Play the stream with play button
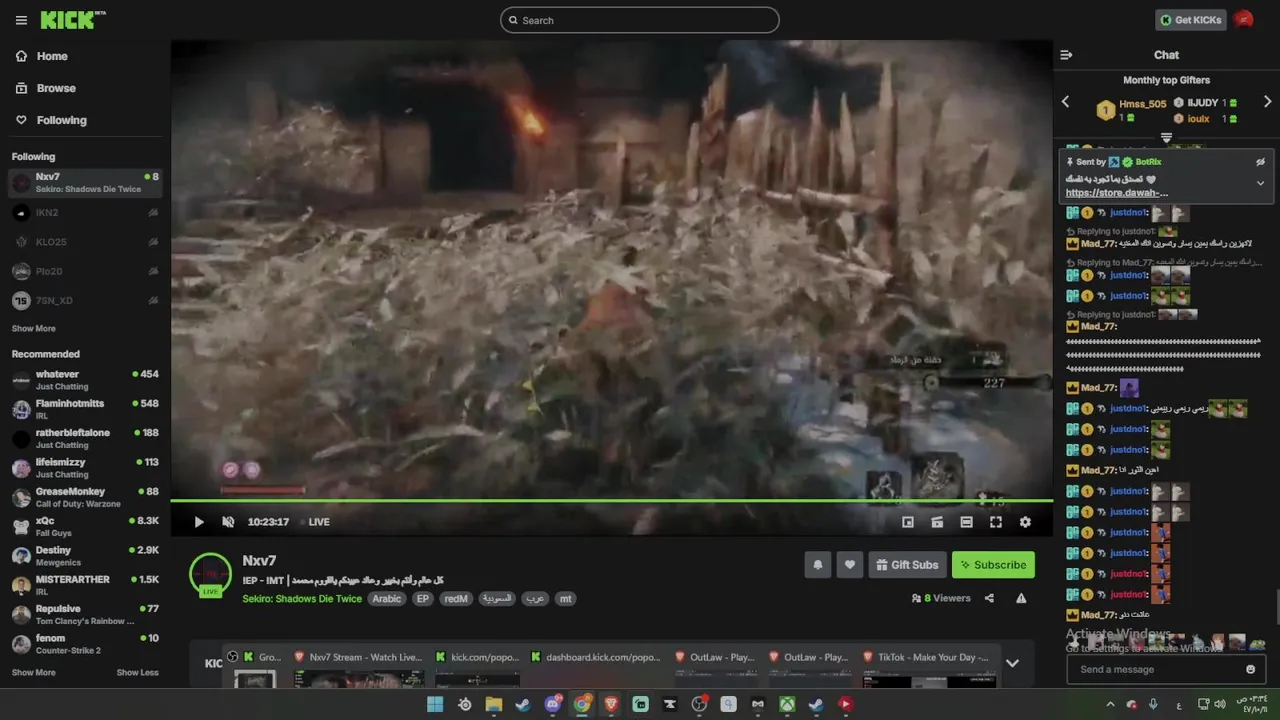Image resolution: width=1280 pixels, height=720 pixels. (199, 522)
